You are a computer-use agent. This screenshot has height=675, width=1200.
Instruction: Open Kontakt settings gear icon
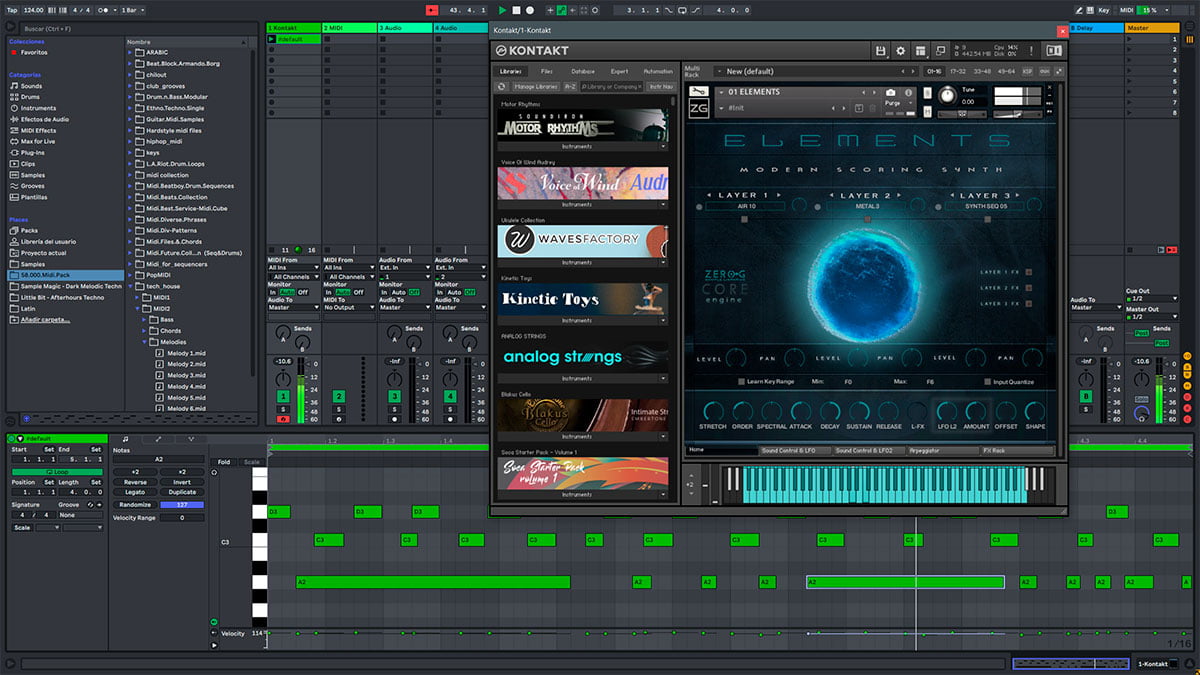(x=900, y=50)
